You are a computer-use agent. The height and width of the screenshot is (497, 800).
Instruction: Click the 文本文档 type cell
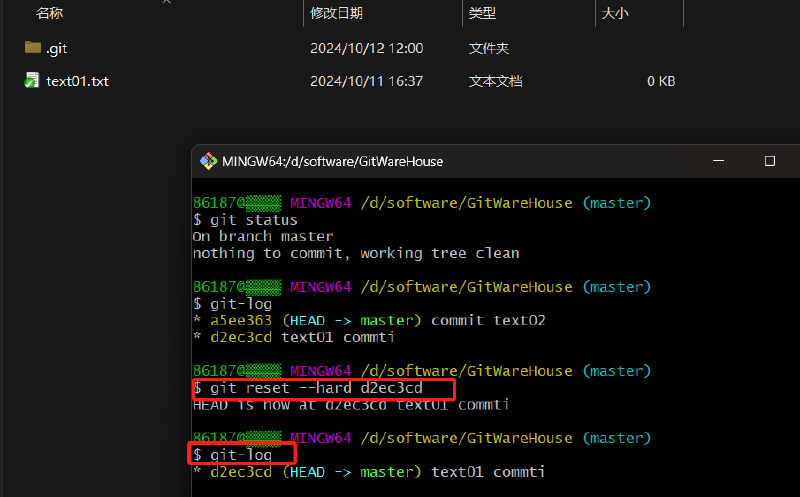(x=495, y=81)
